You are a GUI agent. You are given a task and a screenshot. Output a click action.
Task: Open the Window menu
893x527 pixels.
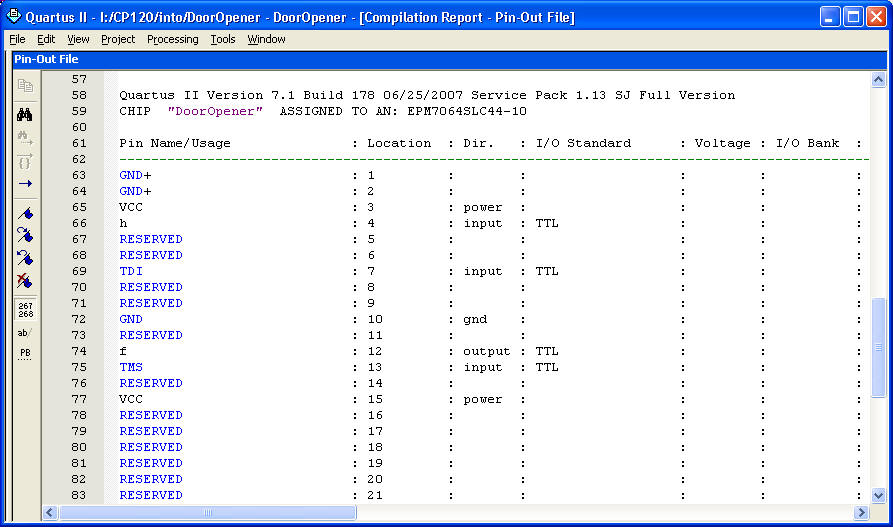point(266,39)
